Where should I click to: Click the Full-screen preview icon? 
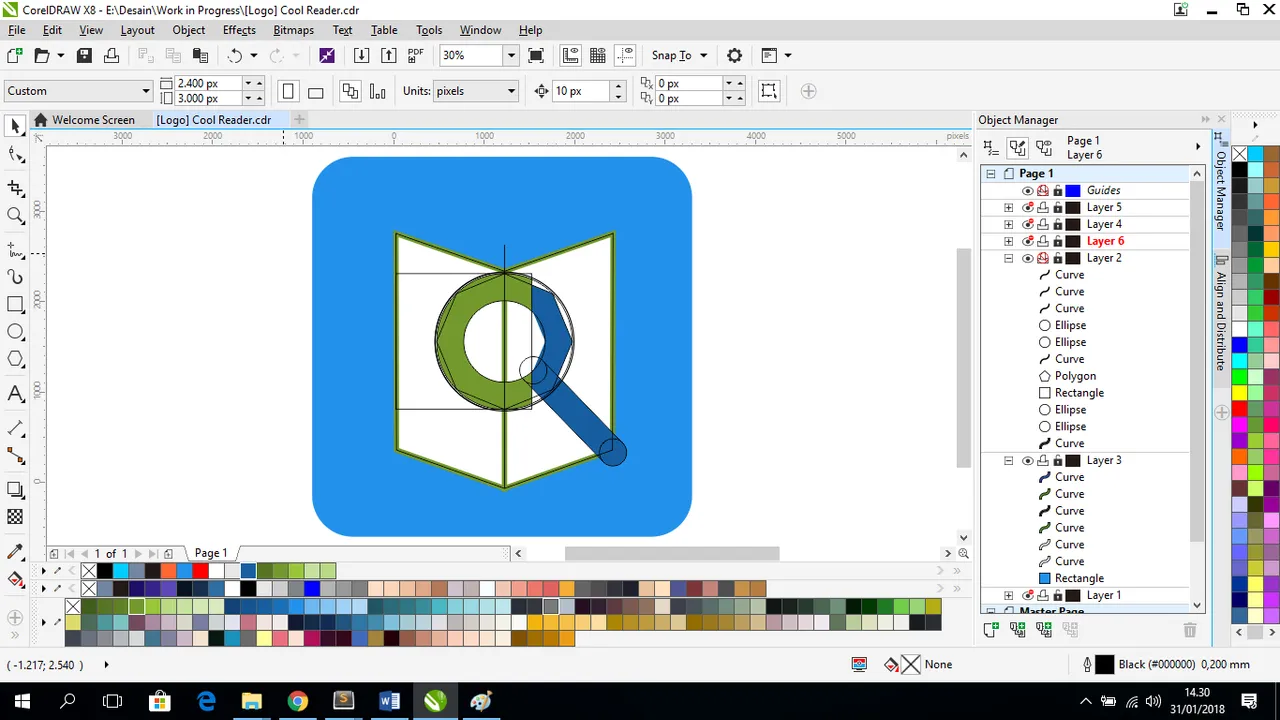[536, 56]
